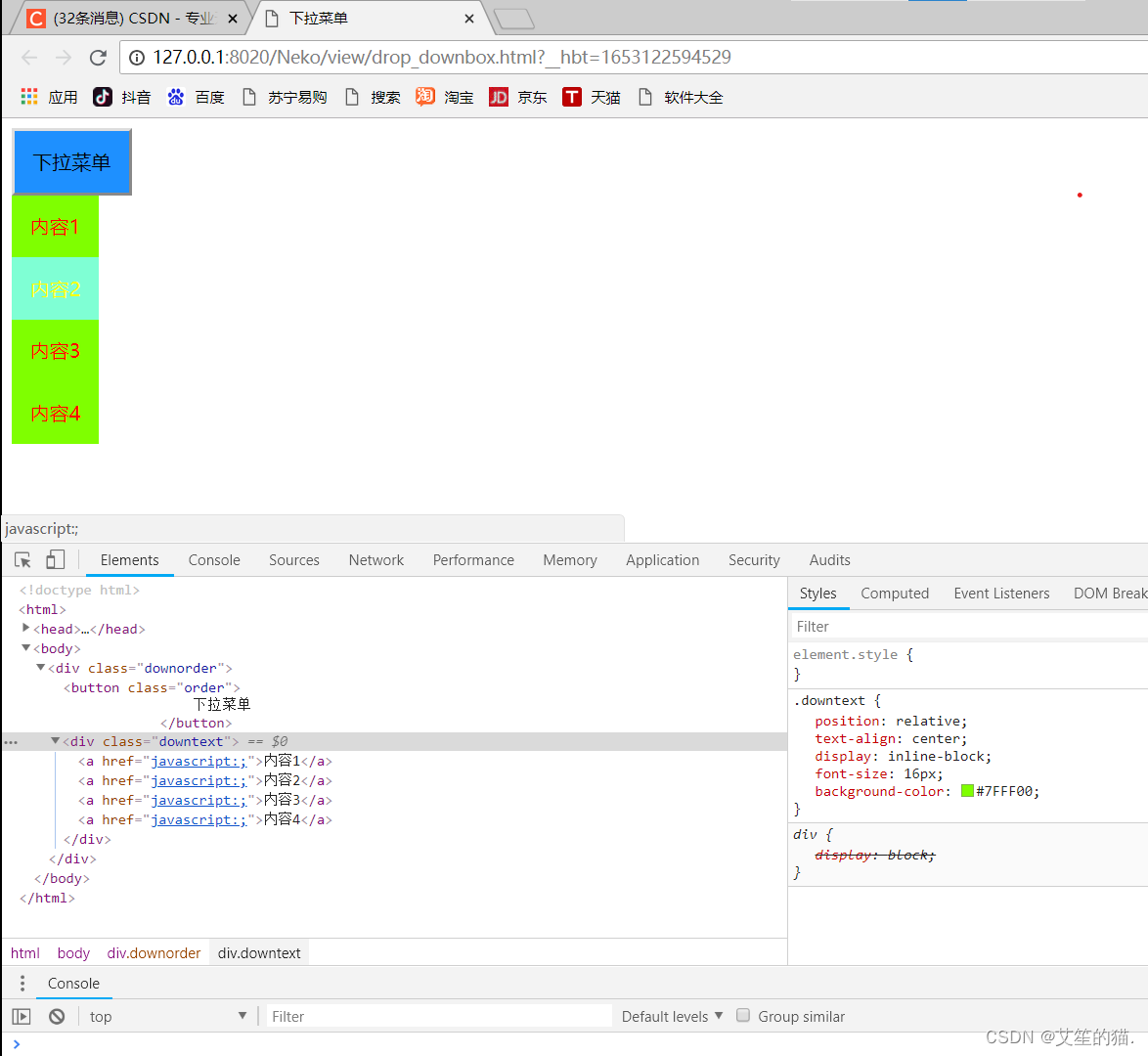Select the Styles sidebar tab
The width and height of the screenshot is (1148, 1056).
coord(817,594)
